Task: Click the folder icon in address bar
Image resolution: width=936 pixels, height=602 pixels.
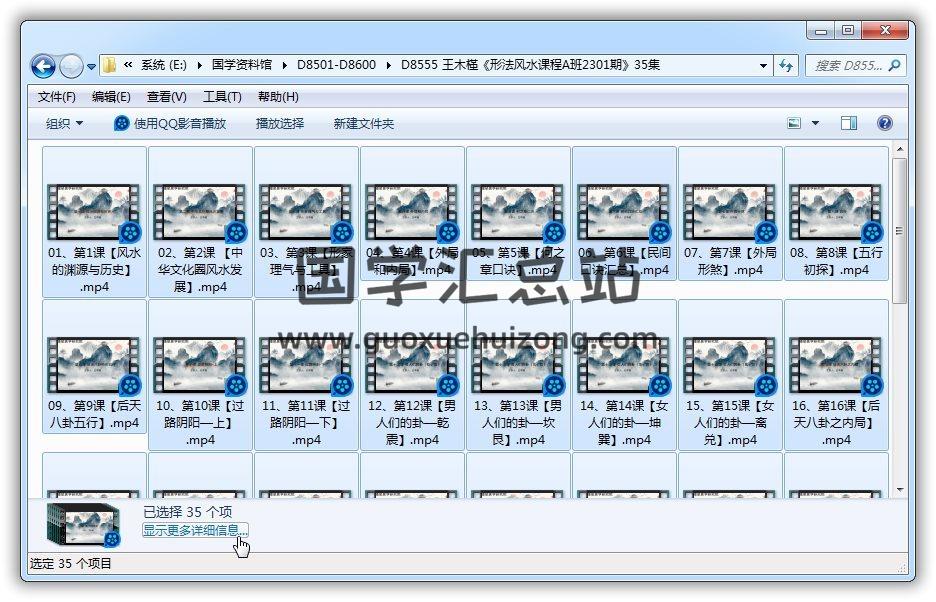Action: point(110,66)
